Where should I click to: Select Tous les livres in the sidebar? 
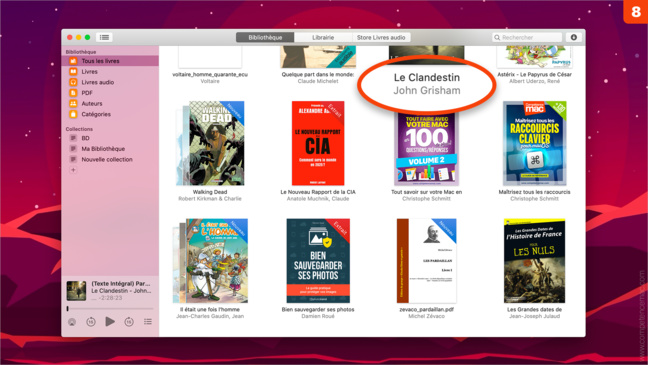(x=110, y=61)
